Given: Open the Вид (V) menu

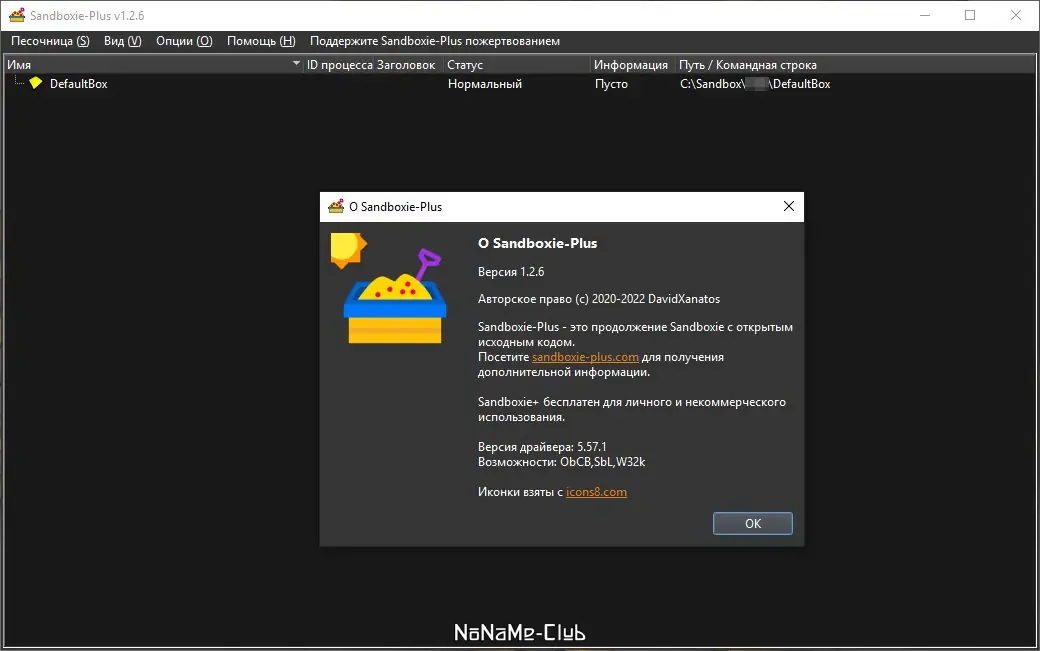Looking at the screenshot, I should (x=123, y=41).
